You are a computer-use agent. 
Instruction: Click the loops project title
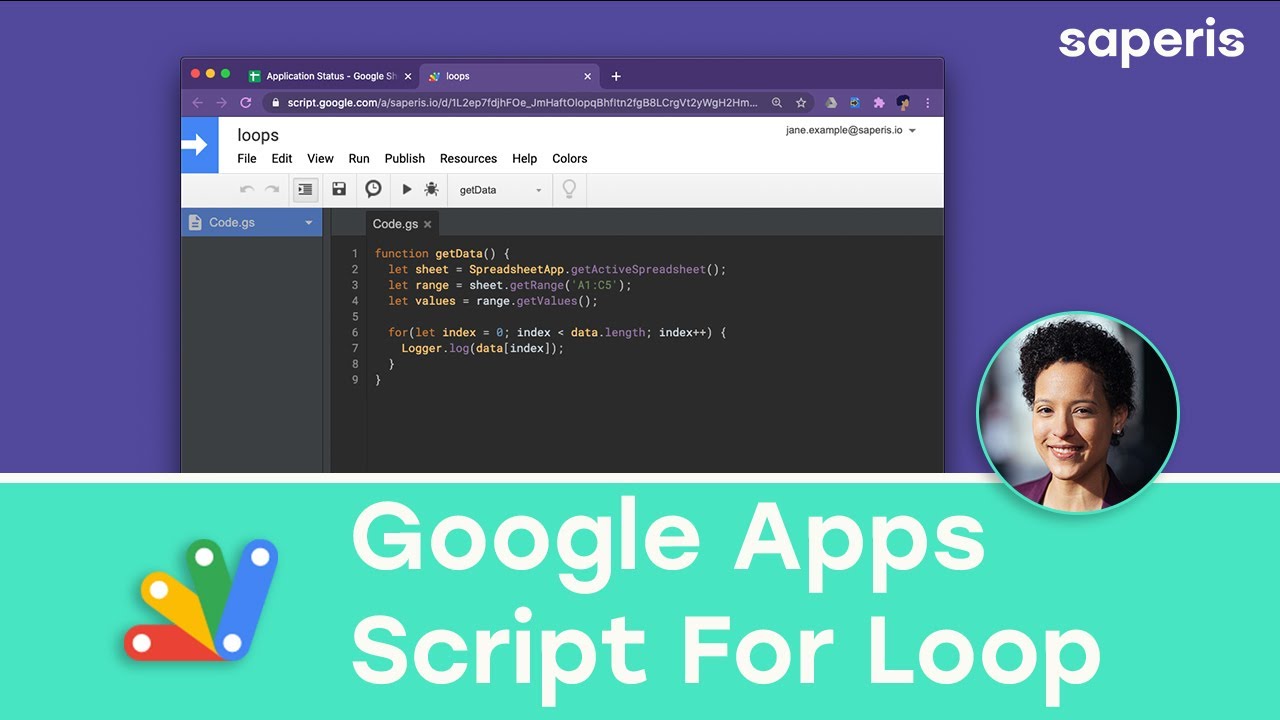[x=258, y=135]
